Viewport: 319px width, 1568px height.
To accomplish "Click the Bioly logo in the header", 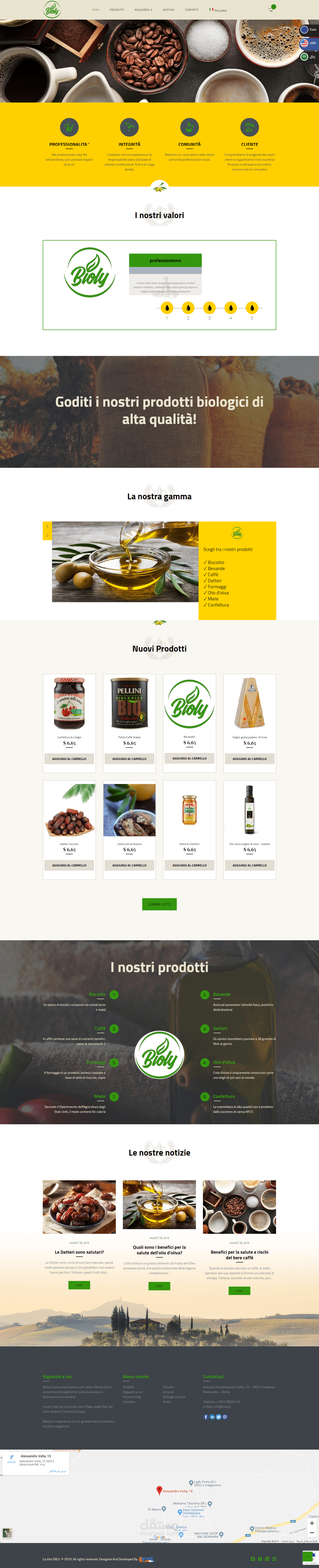I will click(x=52, y=10).
